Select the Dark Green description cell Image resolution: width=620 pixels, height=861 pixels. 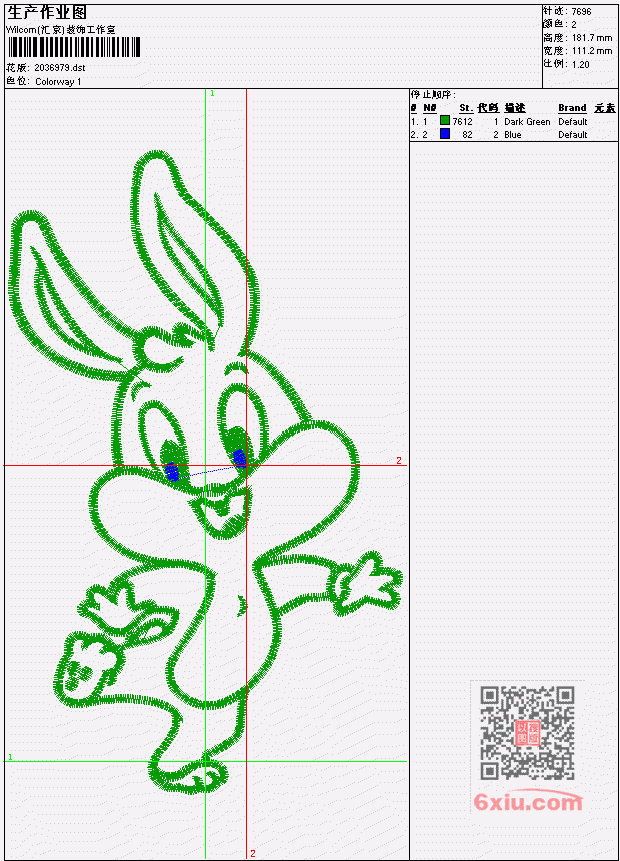[527, 121]
